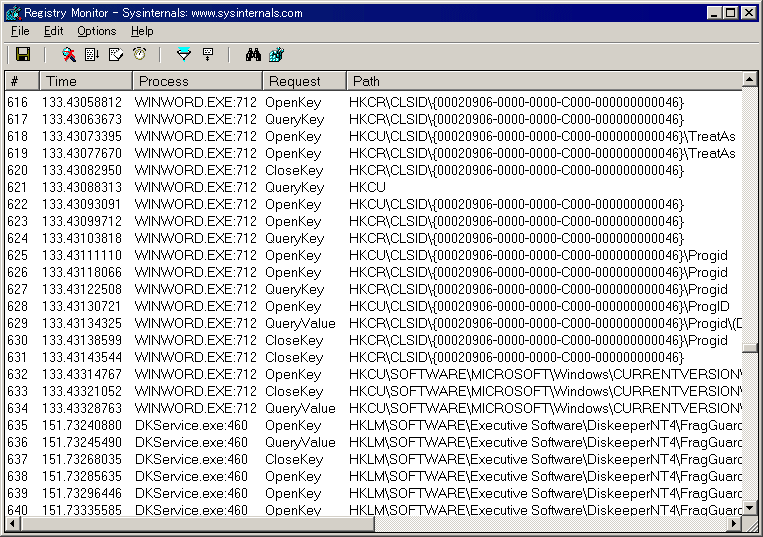Image resolution: width=763 pixels, height=537 pixels.
Task: Click row 625 HKCU Progid path
Action: click(538, 255)
